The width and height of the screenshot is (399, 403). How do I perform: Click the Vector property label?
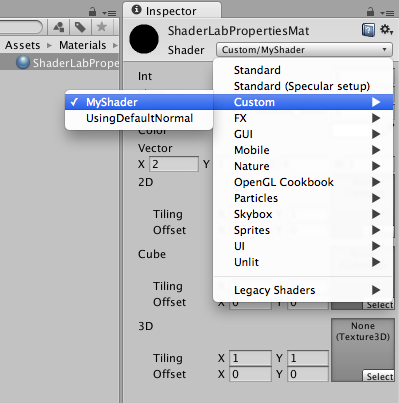click(155, 148)
